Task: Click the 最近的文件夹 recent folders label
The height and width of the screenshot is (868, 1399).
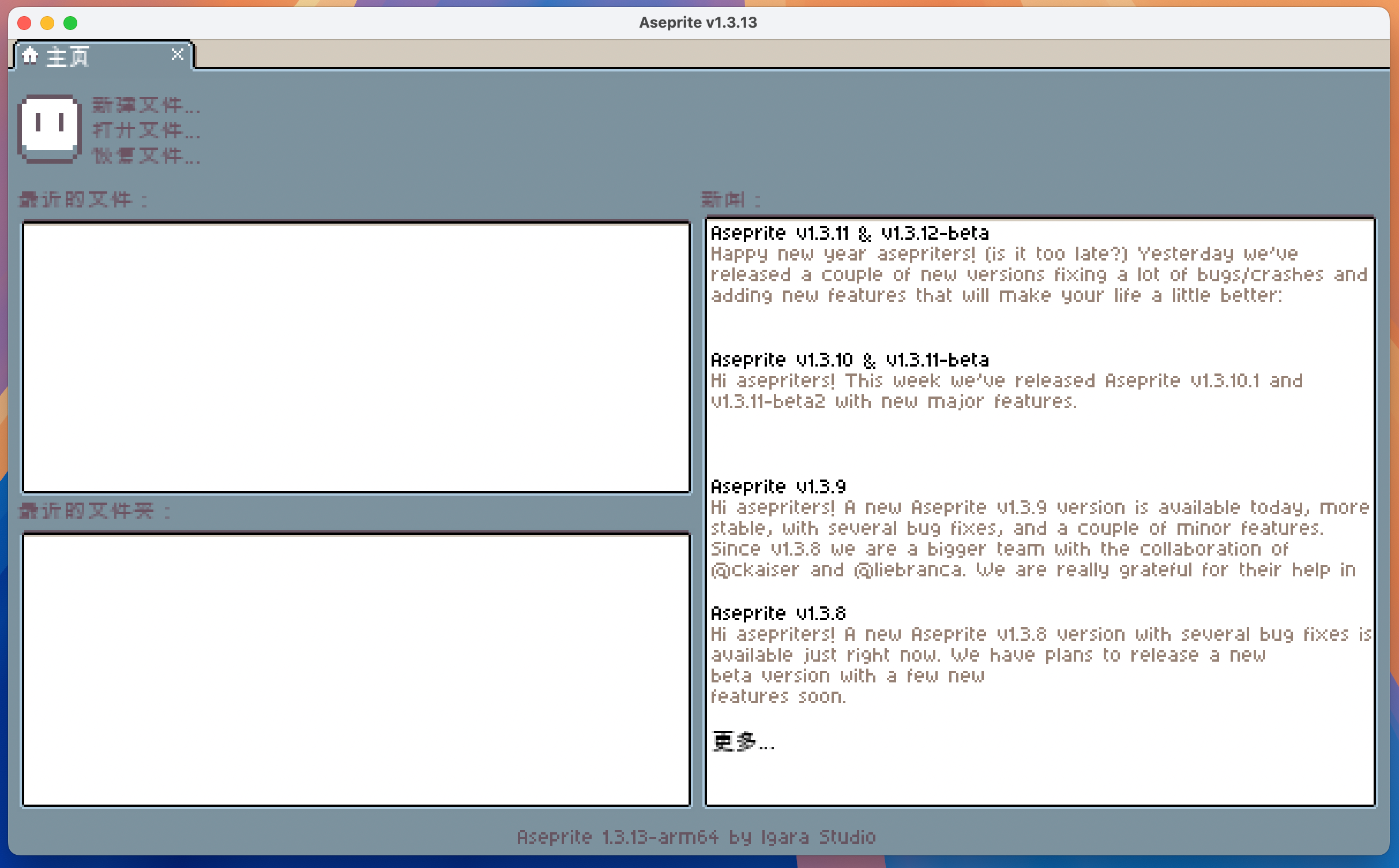Action: point(96,511)
